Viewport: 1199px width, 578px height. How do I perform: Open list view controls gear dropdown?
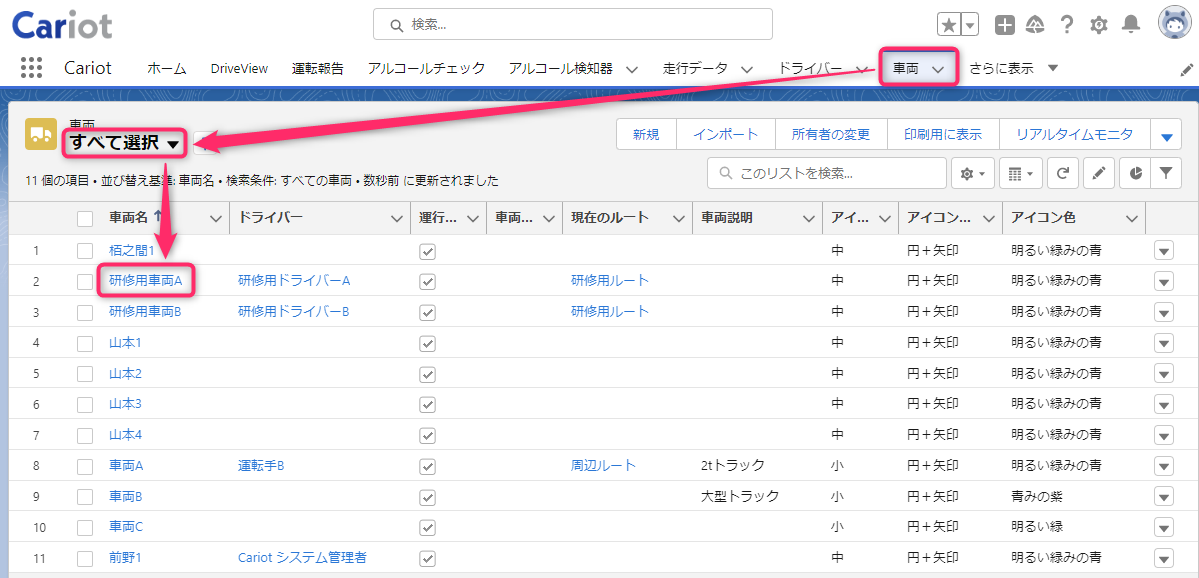point(972,174)
